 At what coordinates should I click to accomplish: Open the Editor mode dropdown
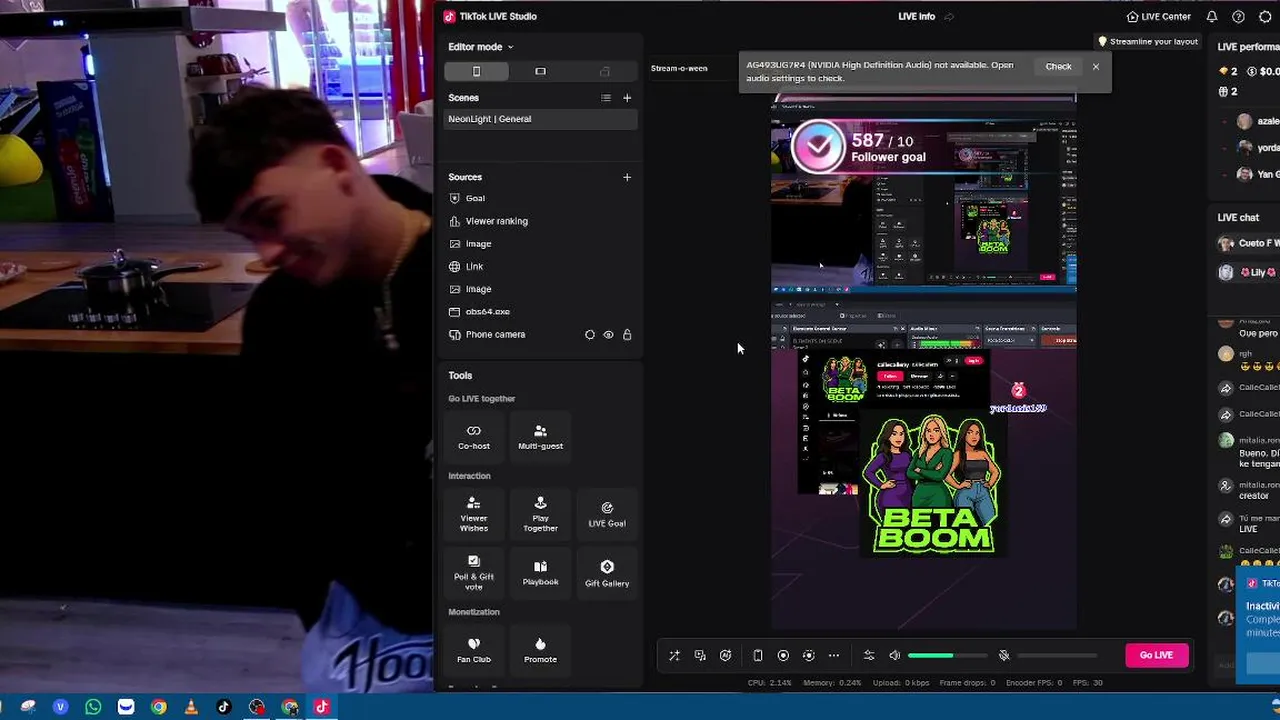click(x=480, y=47)
